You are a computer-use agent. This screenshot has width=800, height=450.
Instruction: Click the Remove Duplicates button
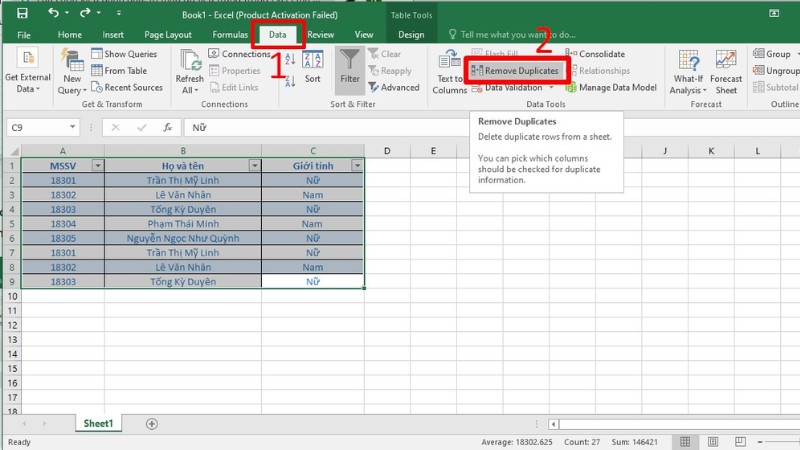pyautogui.click(x=516, y=71)
